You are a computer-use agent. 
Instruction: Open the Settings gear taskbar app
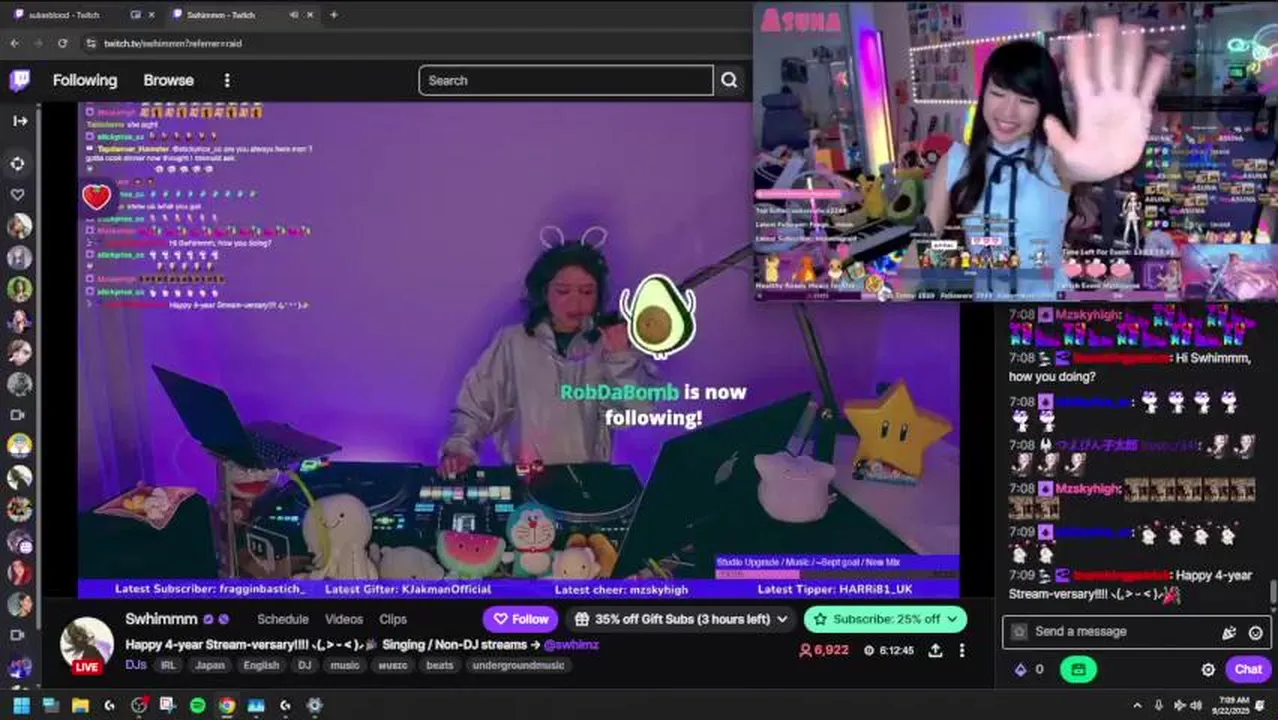pyautogui.click(x=315, y=705)
